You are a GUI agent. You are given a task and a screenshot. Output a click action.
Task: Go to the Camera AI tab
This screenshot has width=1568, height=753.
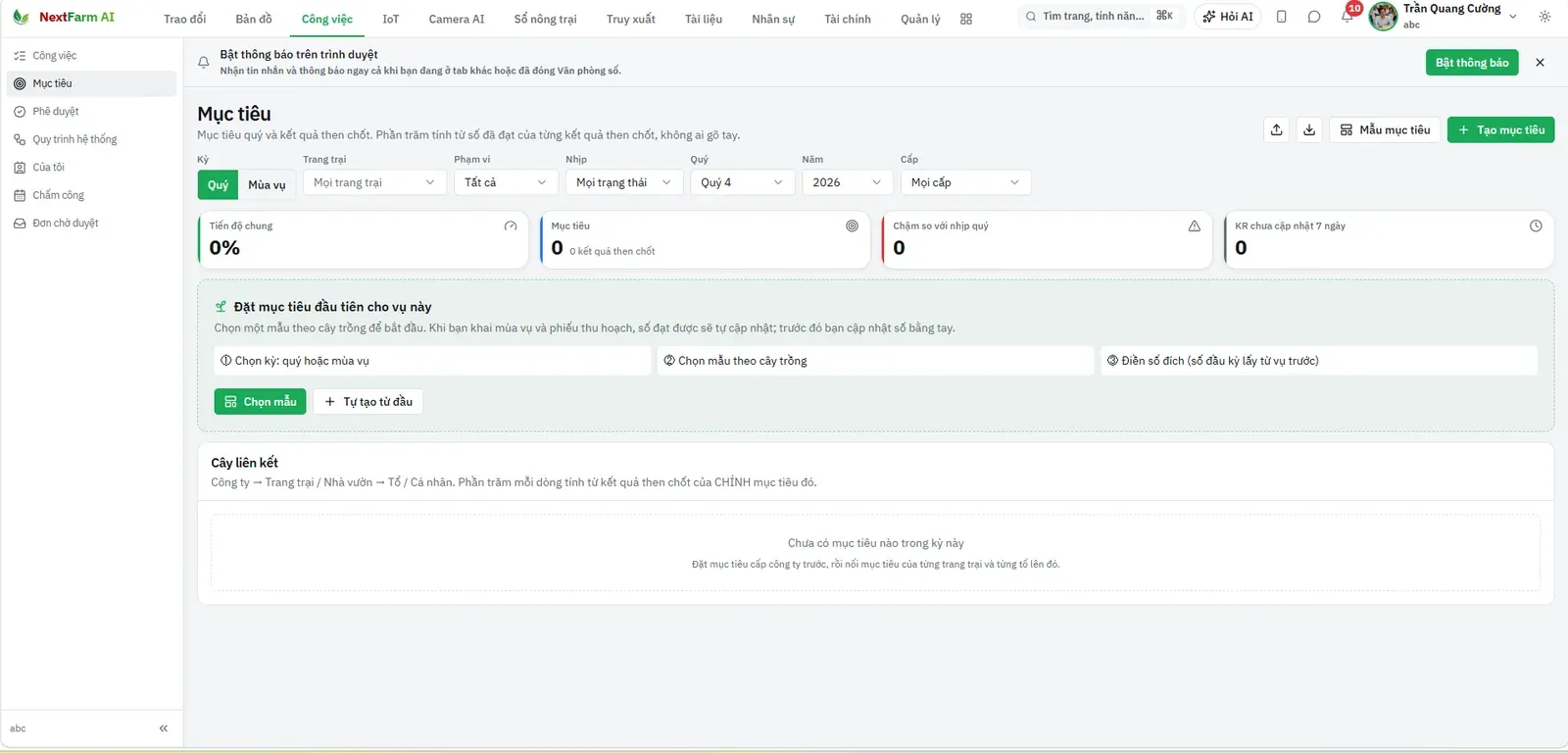(x=457, y=19)
